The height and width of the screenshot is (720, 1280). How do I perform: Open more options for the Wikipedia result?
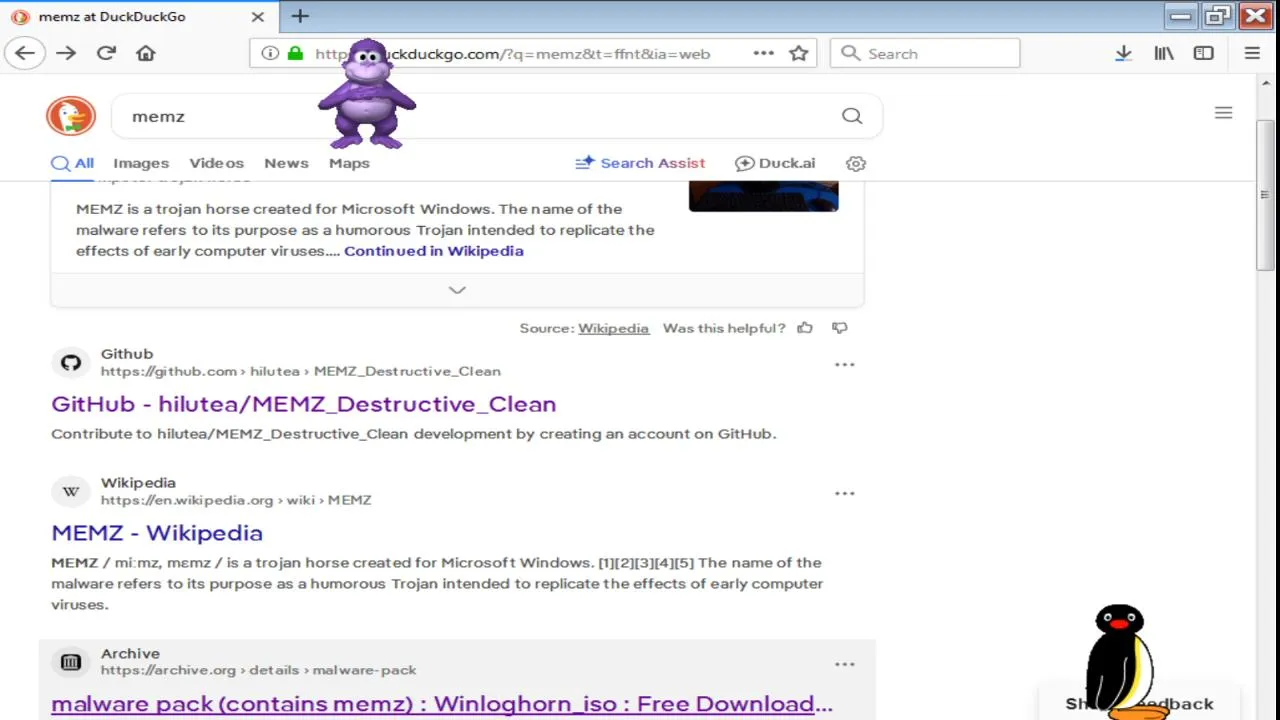(x=845, y=493)
